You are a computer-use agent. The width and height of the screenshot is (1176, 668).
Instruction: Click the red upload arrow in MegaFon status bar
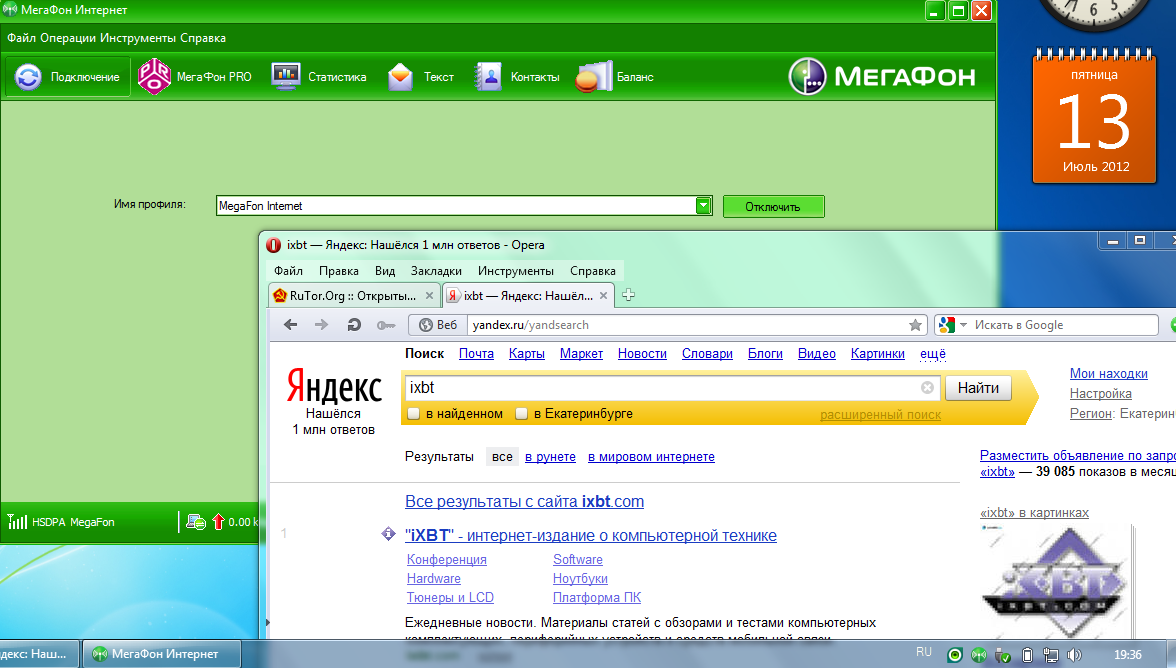pyautogui.click(x=218, y=522)
